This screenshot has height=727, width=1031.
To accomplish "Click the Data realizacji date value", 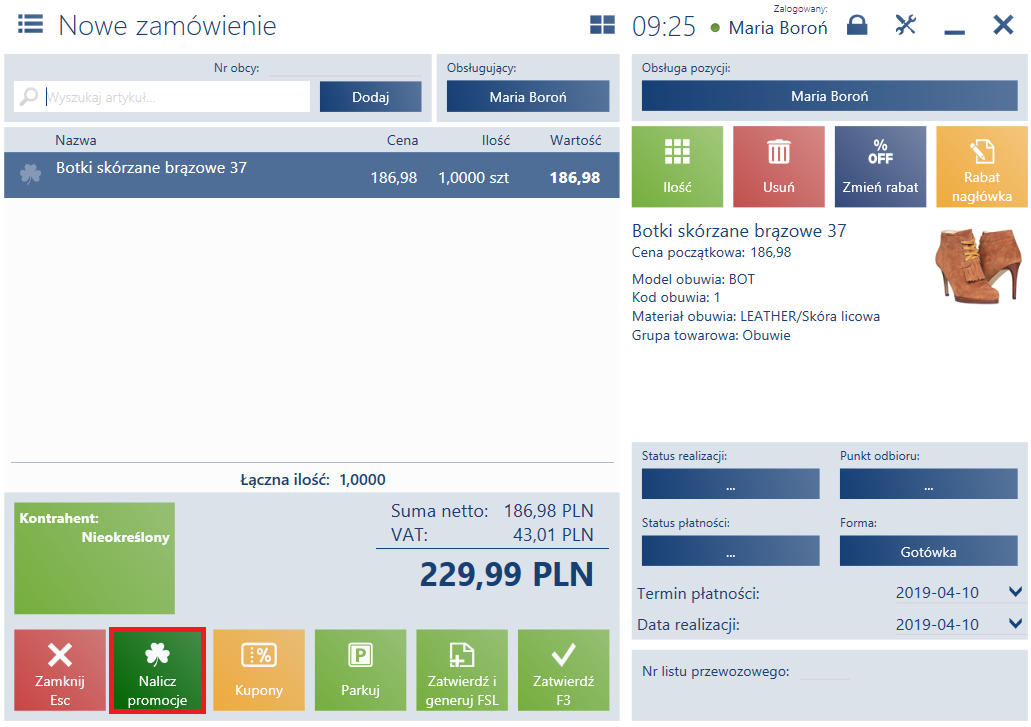I will coord(937,624).
